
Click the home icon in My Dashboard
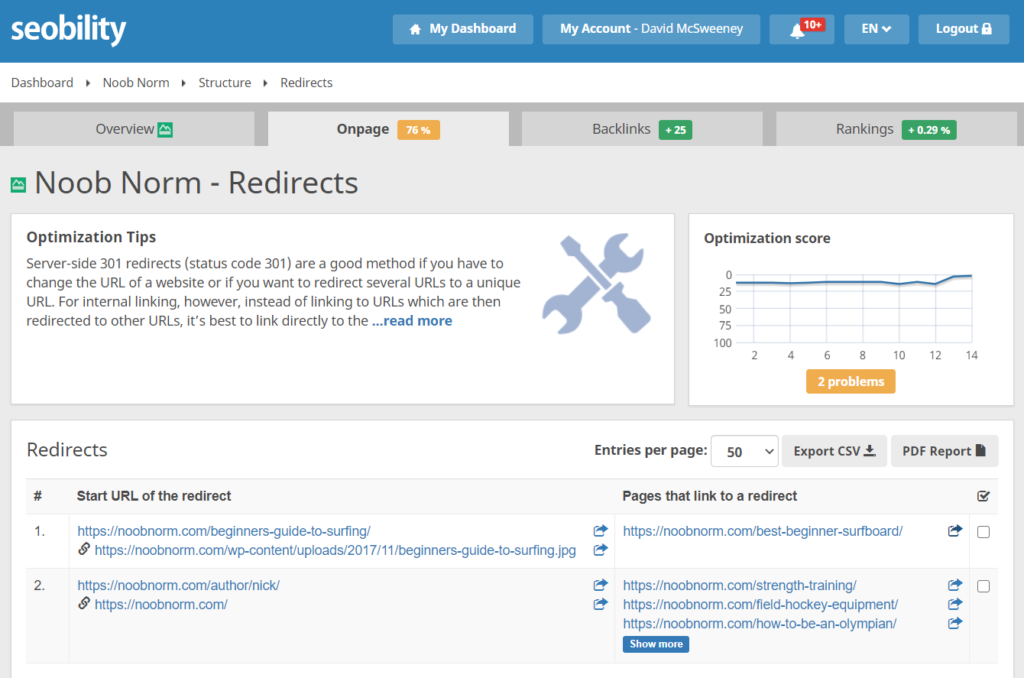click(x=415, y=29)
